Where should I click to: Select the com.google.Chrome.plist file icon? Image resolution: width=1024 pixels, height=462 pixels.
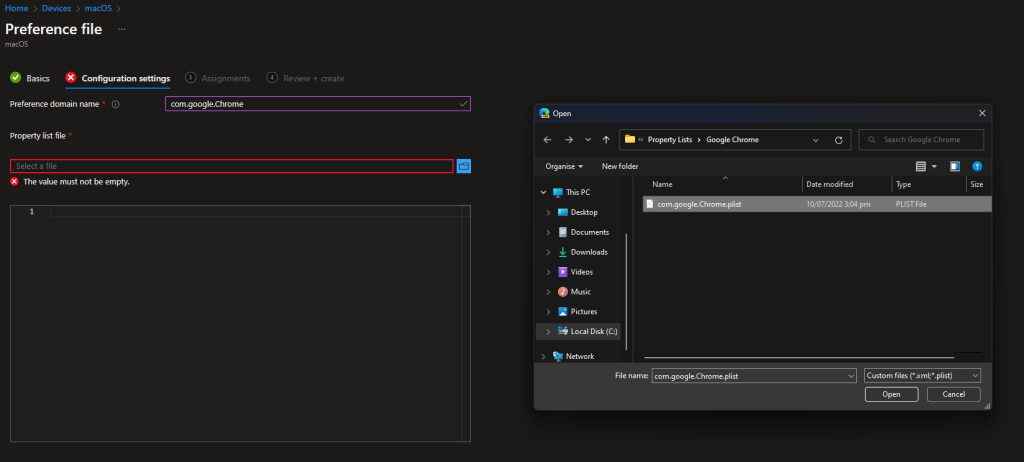pyautogui.click(x=650, y=204)
